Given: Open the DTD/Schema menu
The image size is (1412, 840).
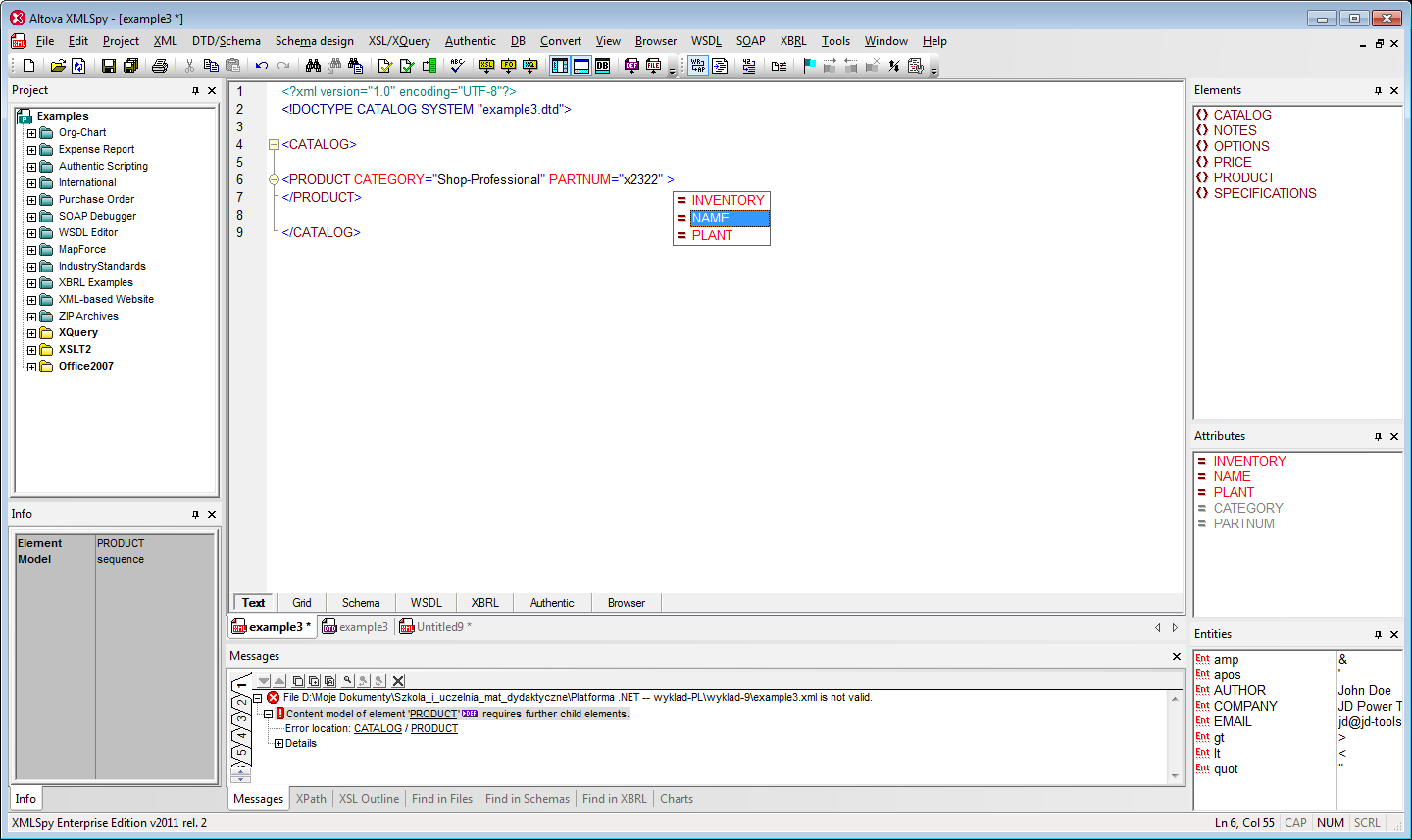Looking at the screenshot, I should (x=227, y=41).
